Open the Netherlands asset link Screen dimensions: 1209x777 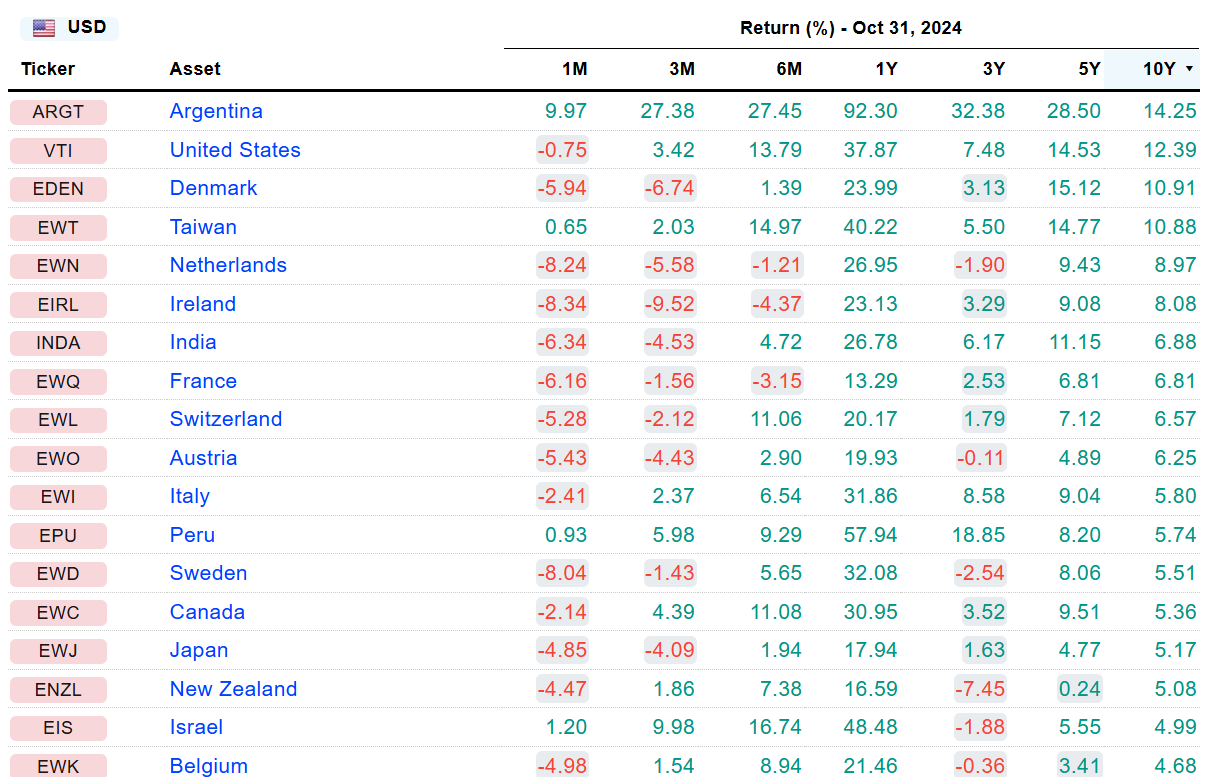(x=228, y=265)
